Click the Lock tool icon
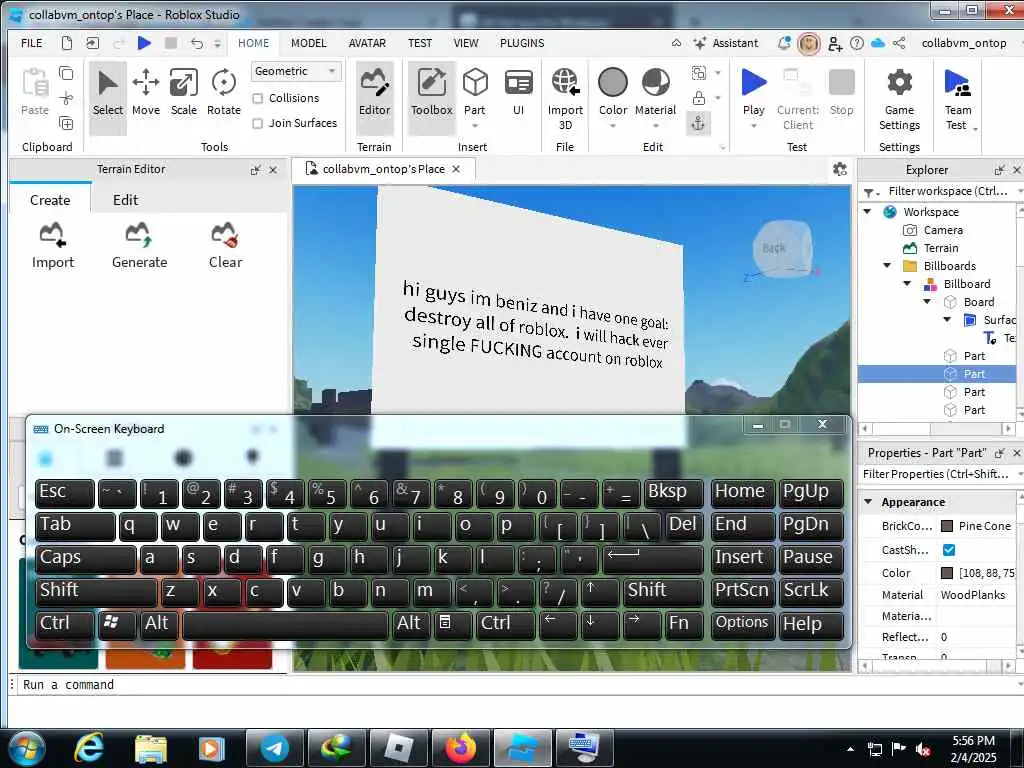The image size is (1024, 768). point(699,98)
